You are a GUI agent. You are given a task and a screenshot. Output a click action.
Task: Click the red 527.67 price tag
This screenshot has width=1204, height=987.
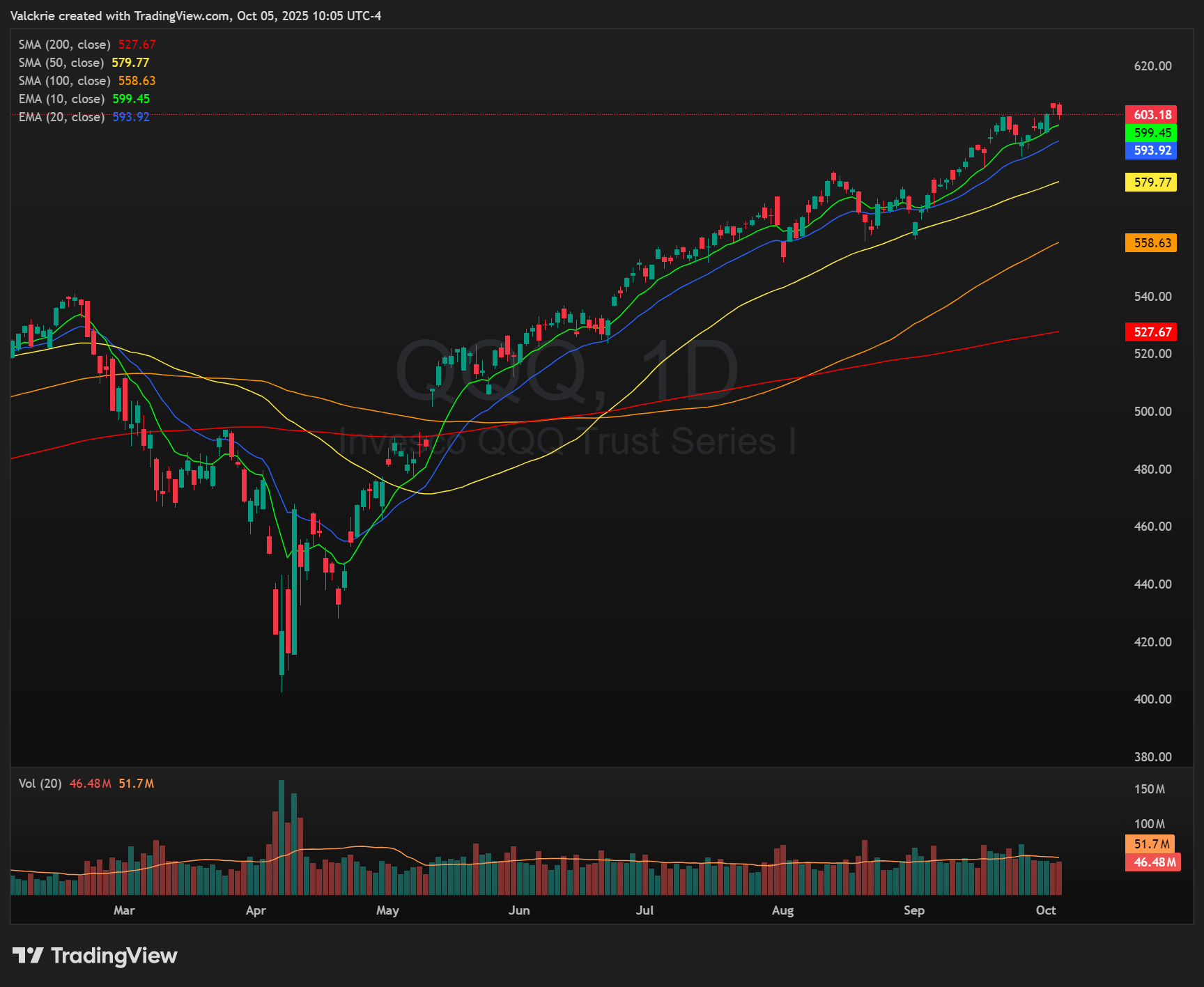1151,332
